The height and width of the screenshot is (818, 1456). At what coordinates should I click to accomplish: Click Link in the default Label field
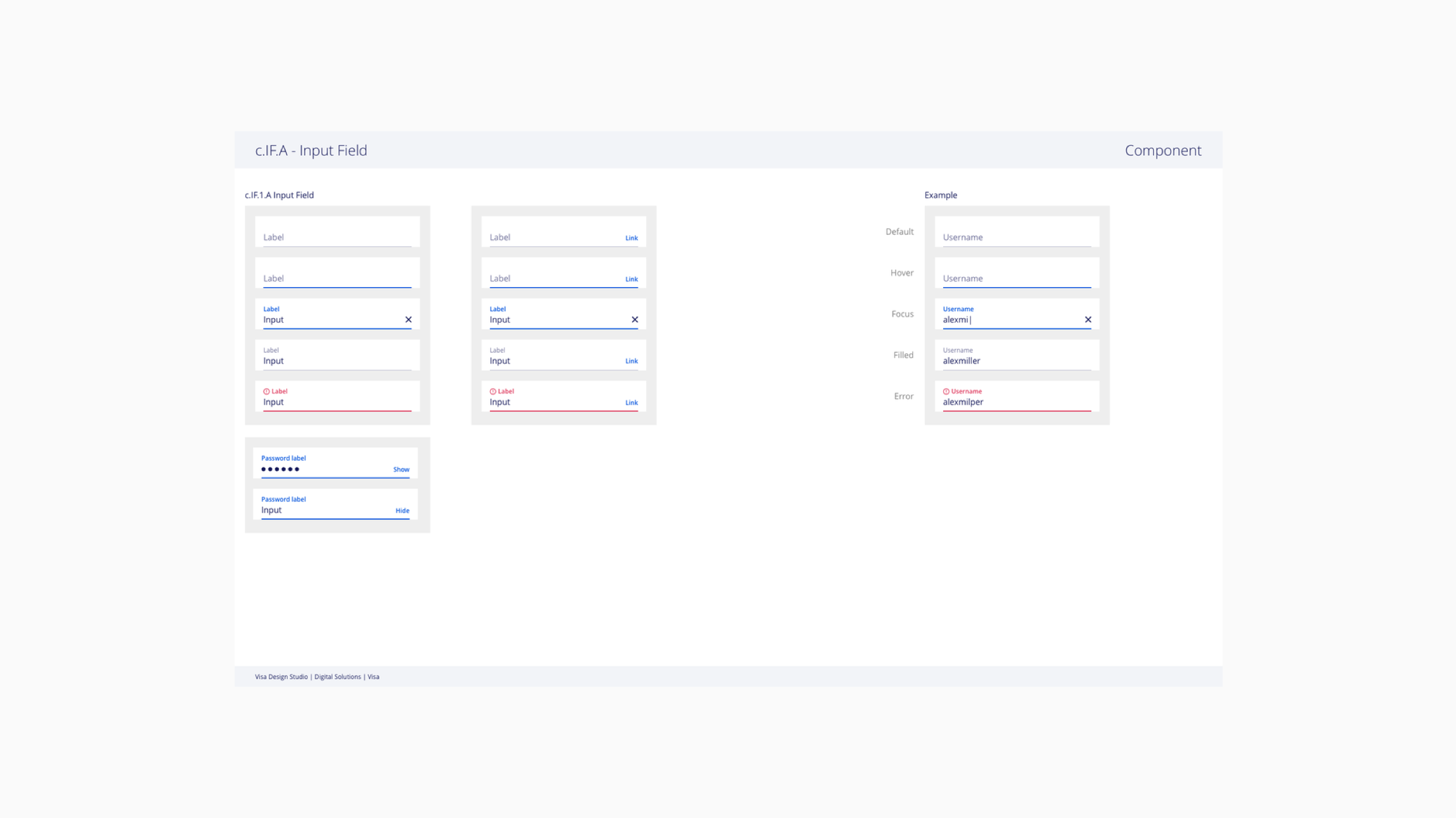631,238
